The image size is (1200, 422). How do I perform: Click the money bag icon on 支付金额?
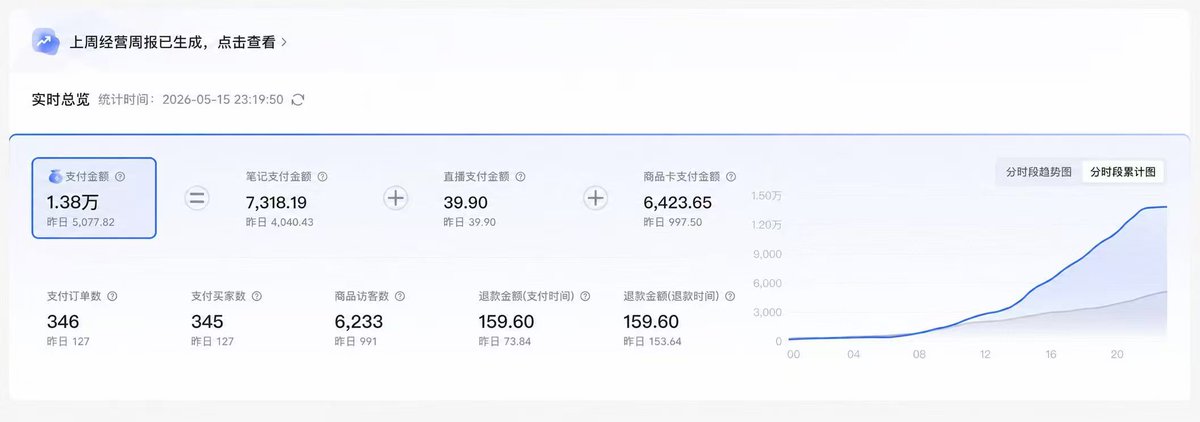pyautogui.click(x=55, y=176)
